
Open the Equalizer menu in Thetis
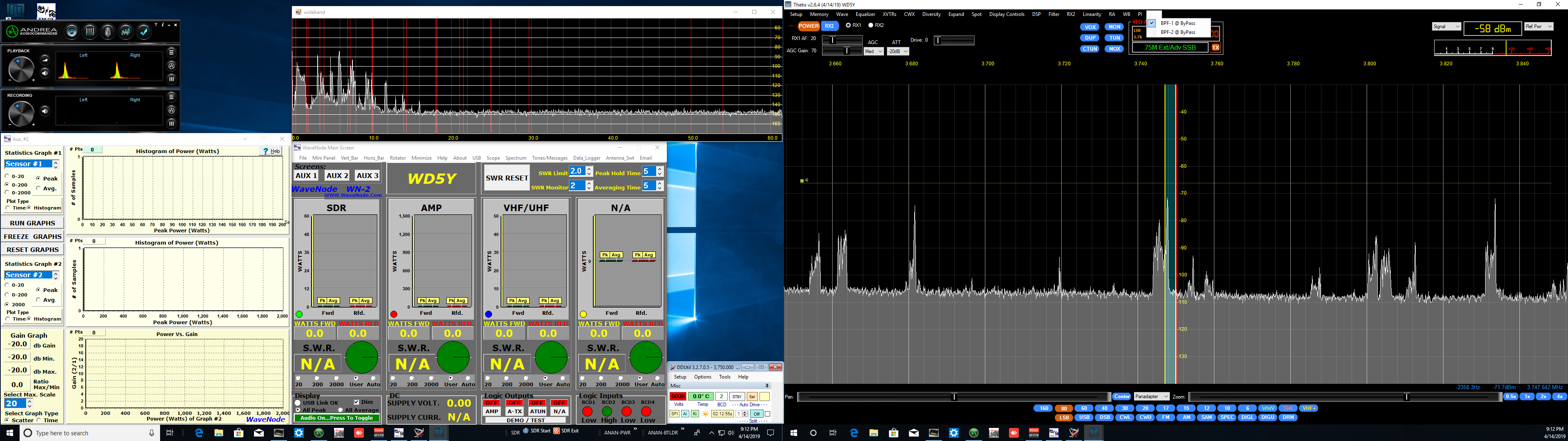(865, 14)
